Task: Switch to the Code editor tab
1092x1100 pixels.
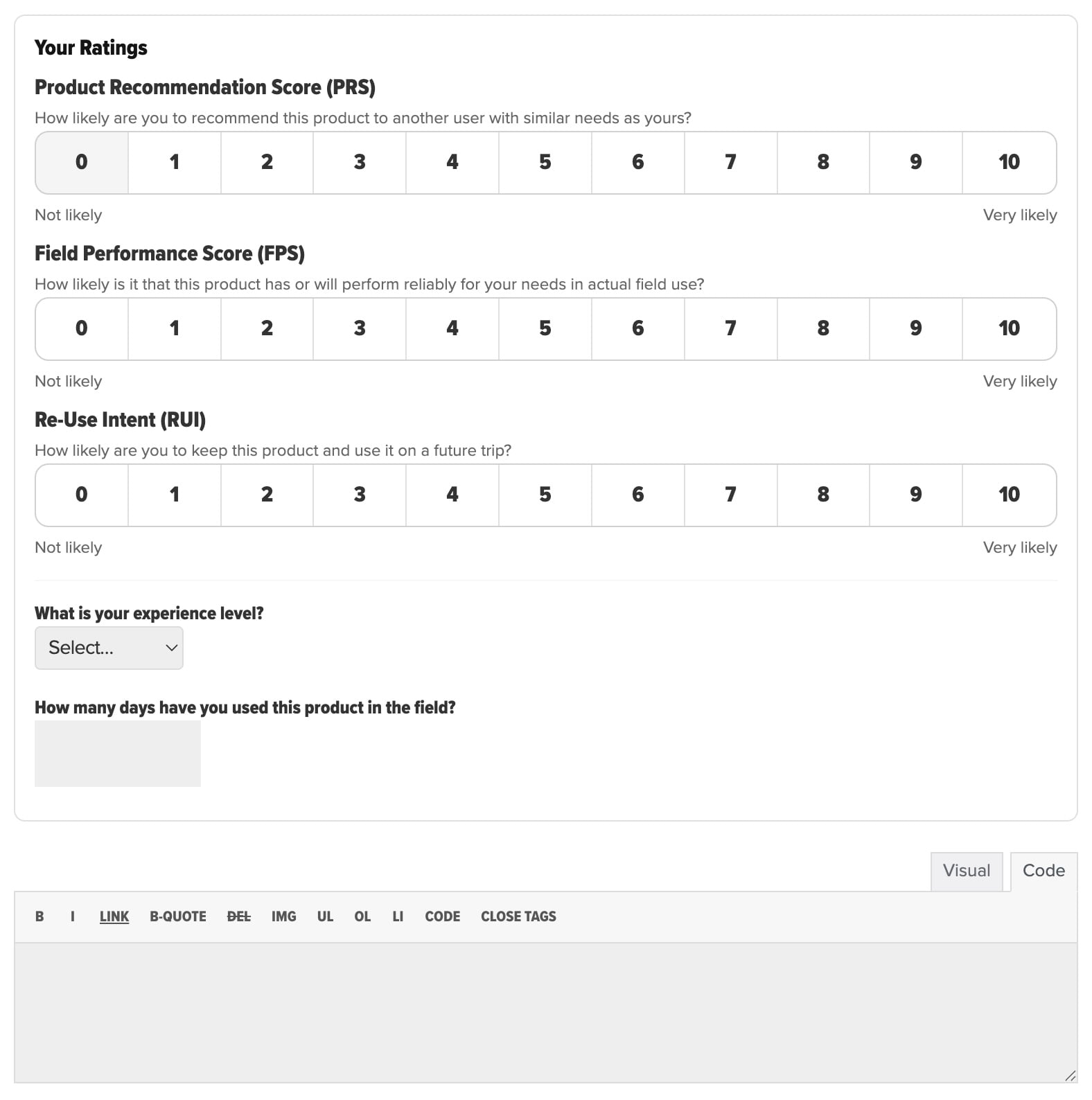Action: (x=1043, y=870)
